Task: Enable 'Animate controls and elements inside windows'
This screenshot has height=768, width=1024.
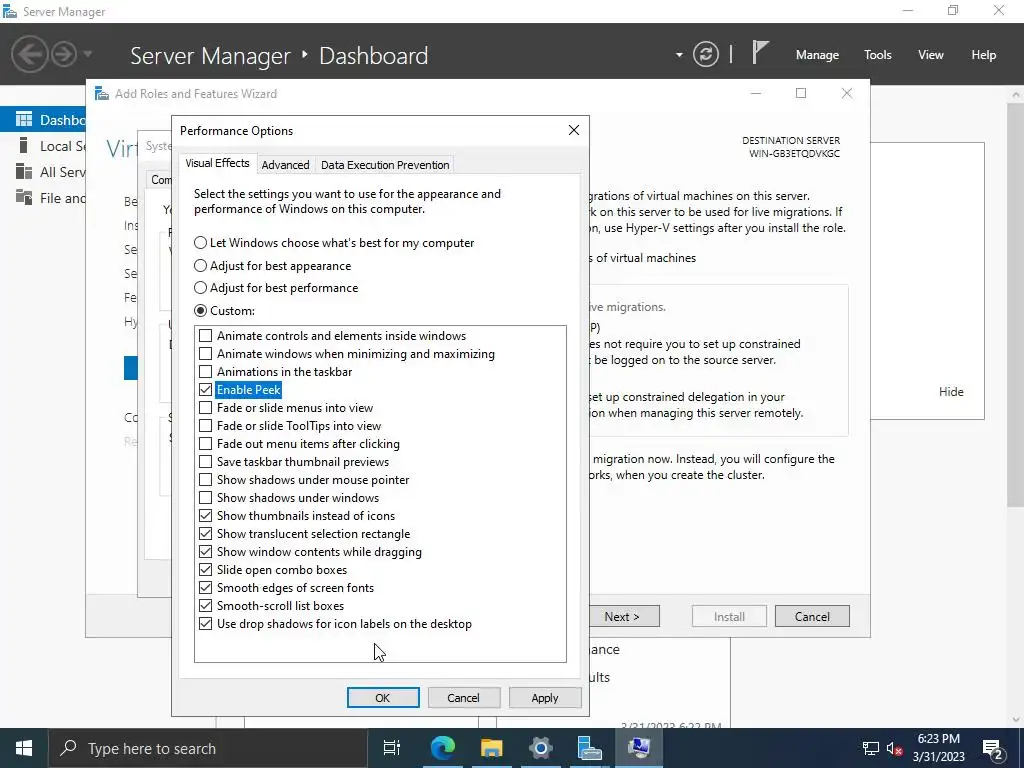Action: (206, 336)
